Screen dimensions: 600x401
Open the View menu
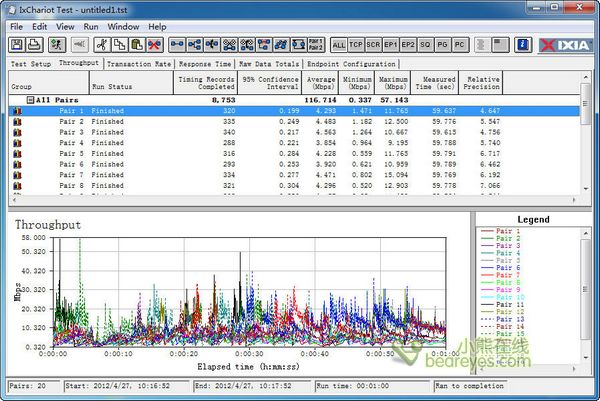65,27
